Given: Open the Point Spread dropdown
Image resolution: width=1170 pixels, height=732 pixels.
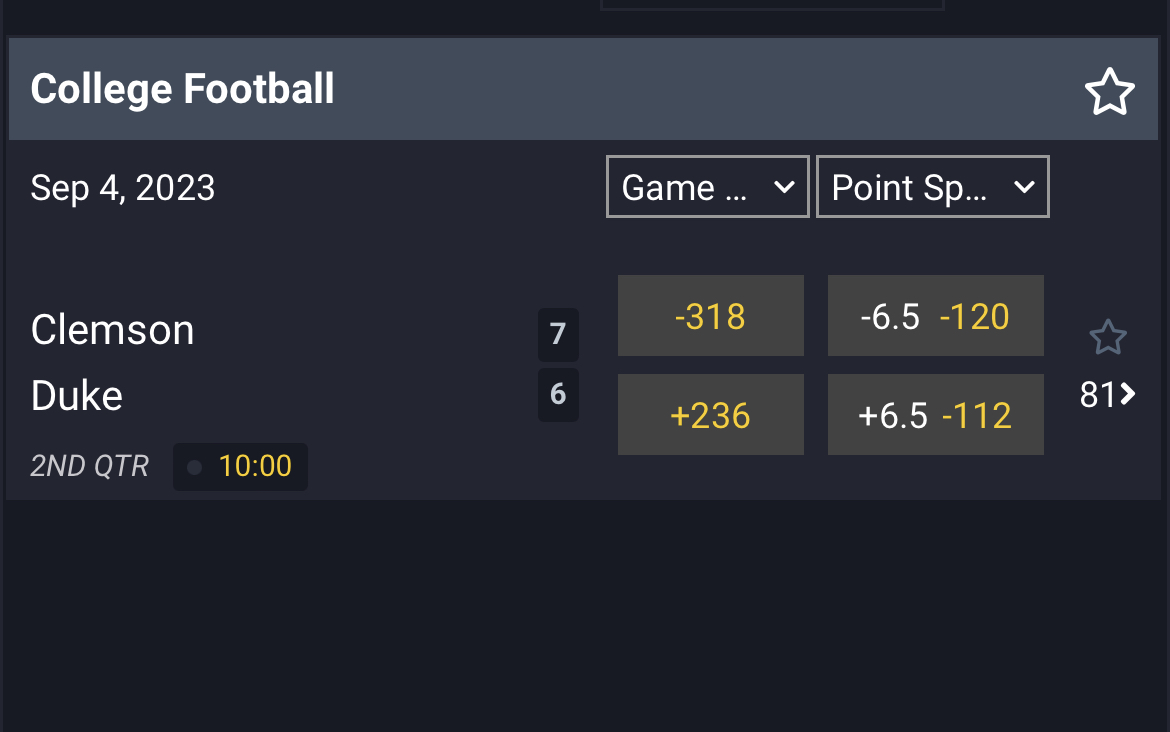Looking at the screenshot, I should [932, 187].
